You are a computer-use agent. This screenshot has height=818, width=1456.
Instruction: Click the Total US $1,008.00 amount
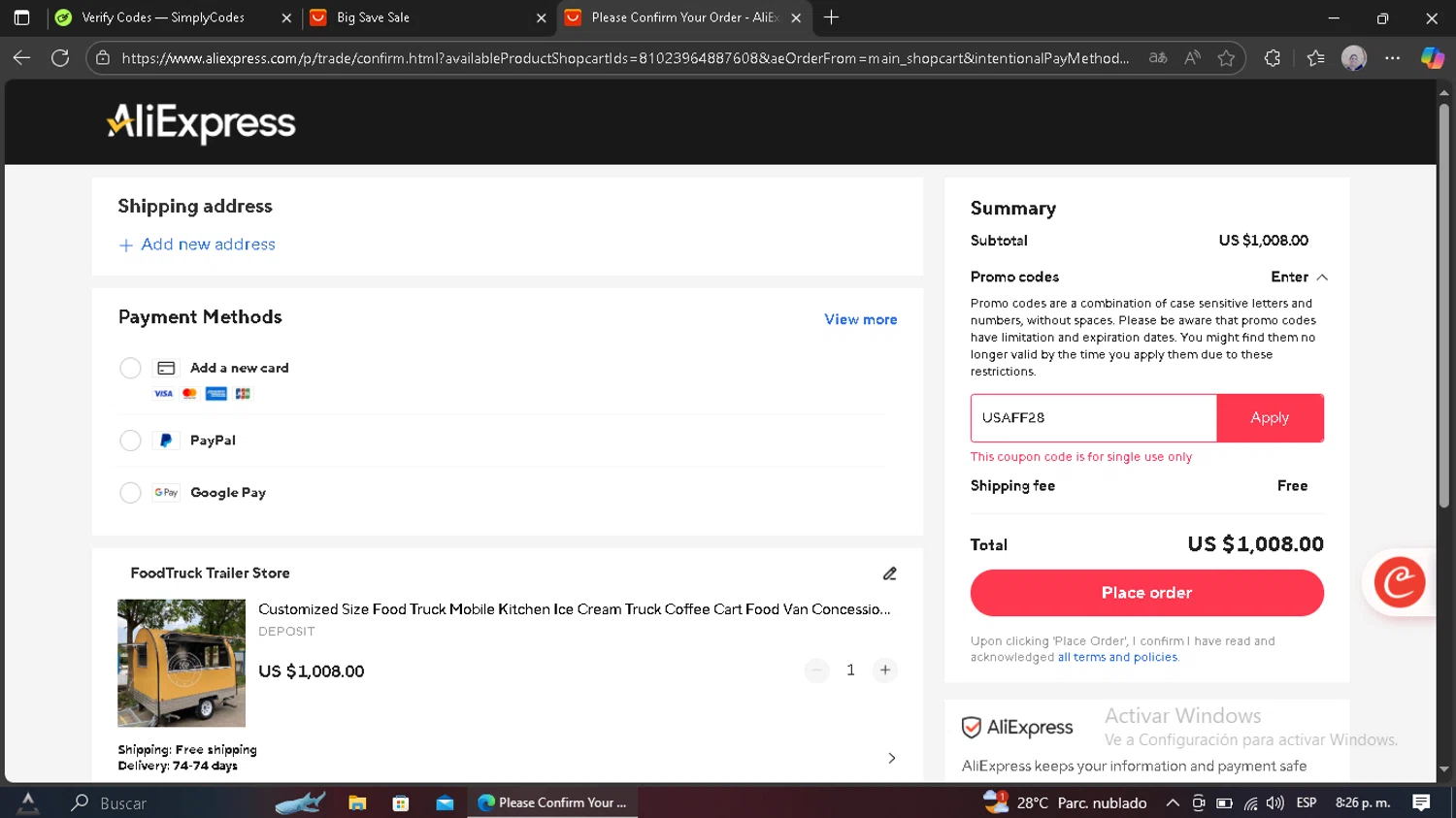[1255, 544]
